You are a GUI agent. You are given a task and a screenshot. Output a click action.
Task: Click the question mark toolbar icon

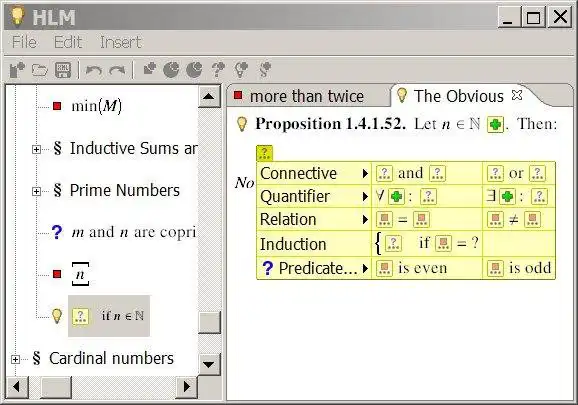click(218, 69)
